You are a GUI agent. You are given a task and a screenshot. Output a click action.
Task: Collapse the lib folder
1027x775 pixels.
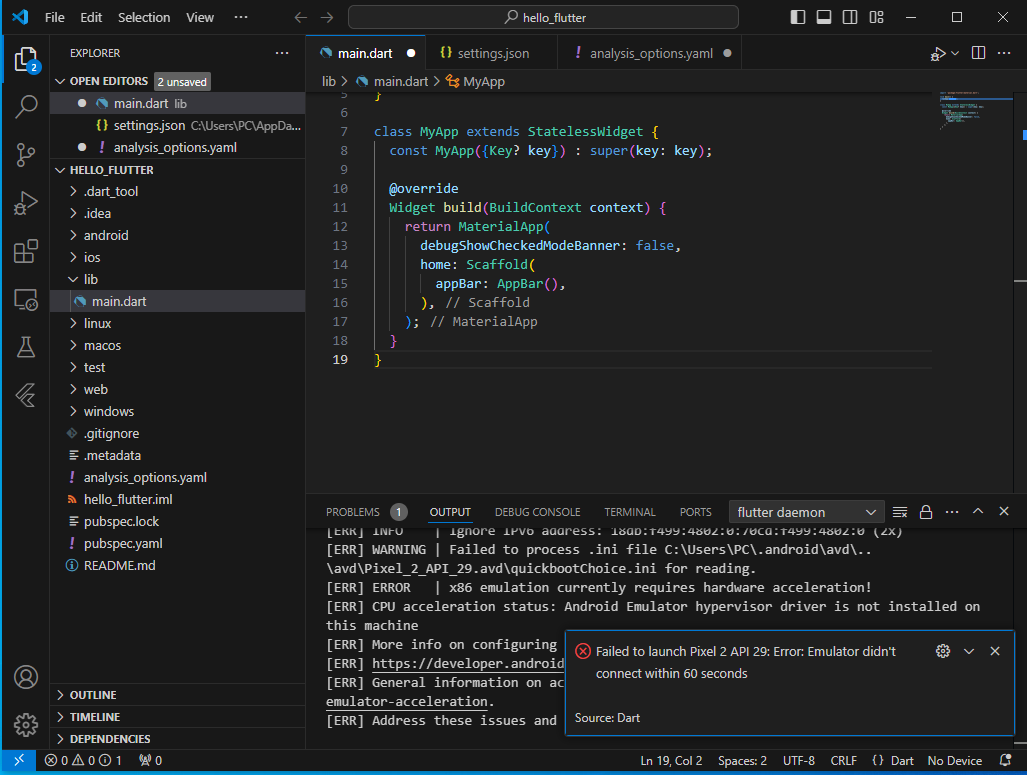73,279
